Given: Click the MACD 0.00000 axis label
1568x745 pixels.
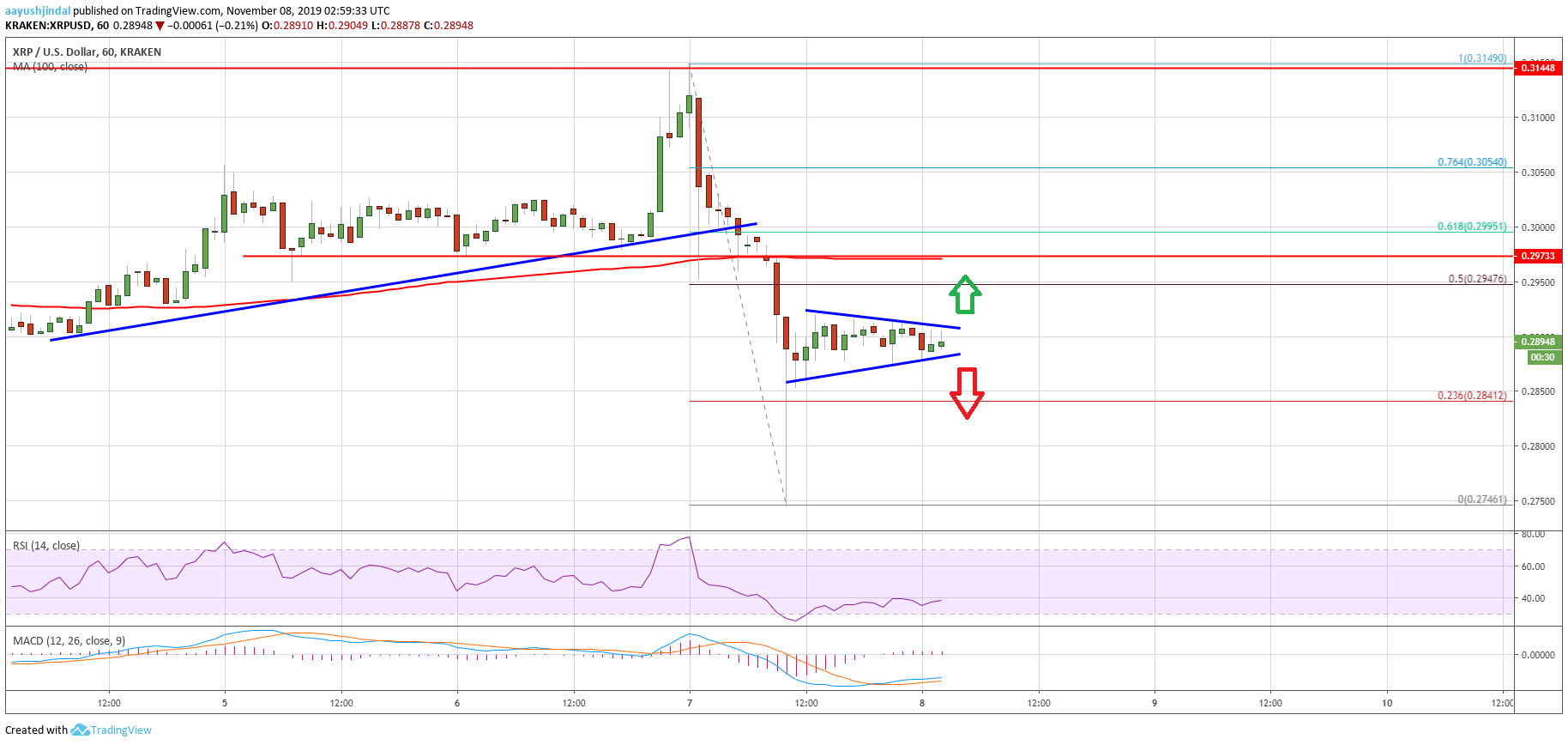Looking at the screenshot, I should [1538, 655].
